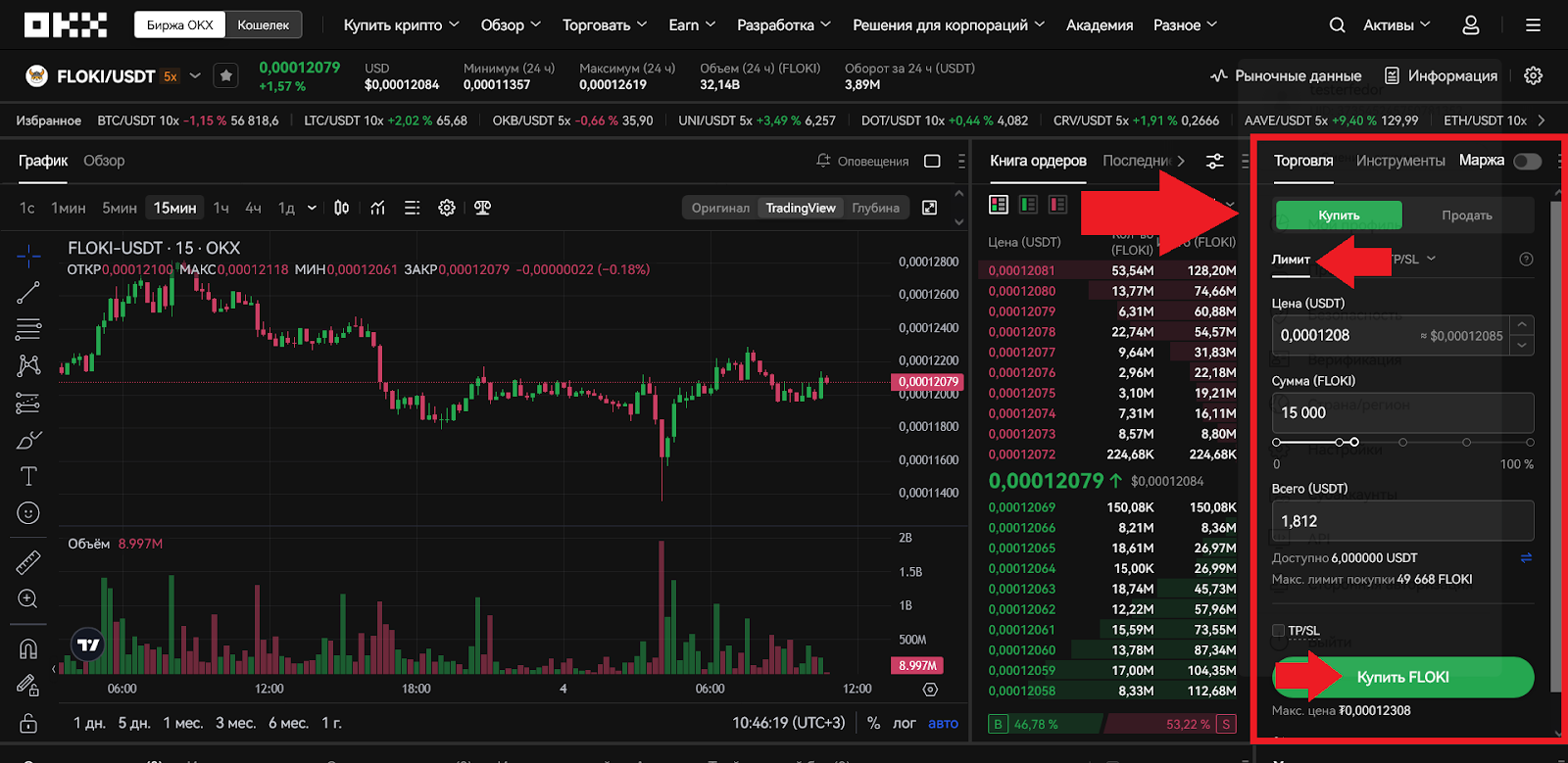The width and height of the screenshot is (1568, 763).
Task: Switch to Книга ордеров tab
Action: pyautogui.click(x=1038, y=161)
